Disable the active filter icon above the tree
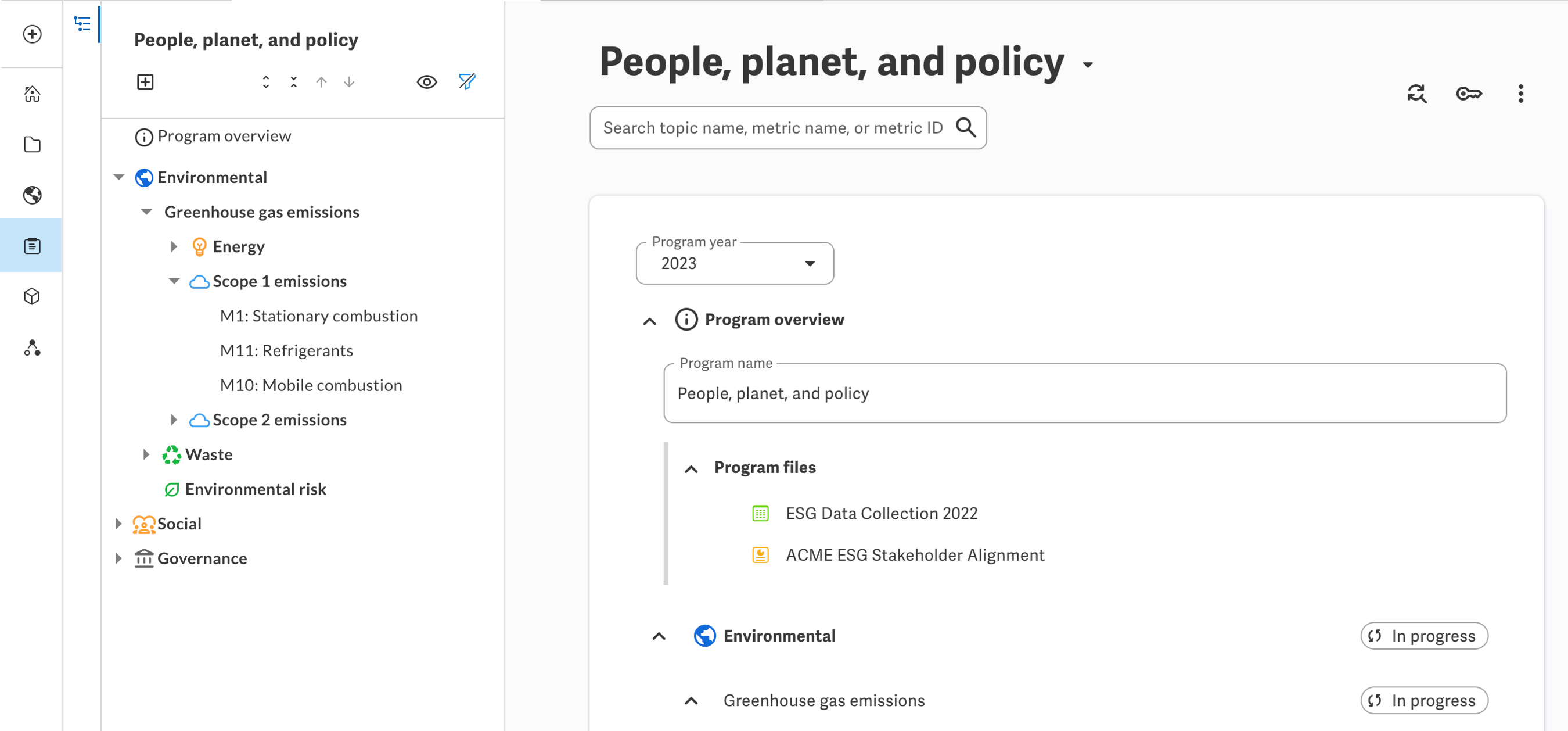1568x731 pixels. click(x=466, y=81)
